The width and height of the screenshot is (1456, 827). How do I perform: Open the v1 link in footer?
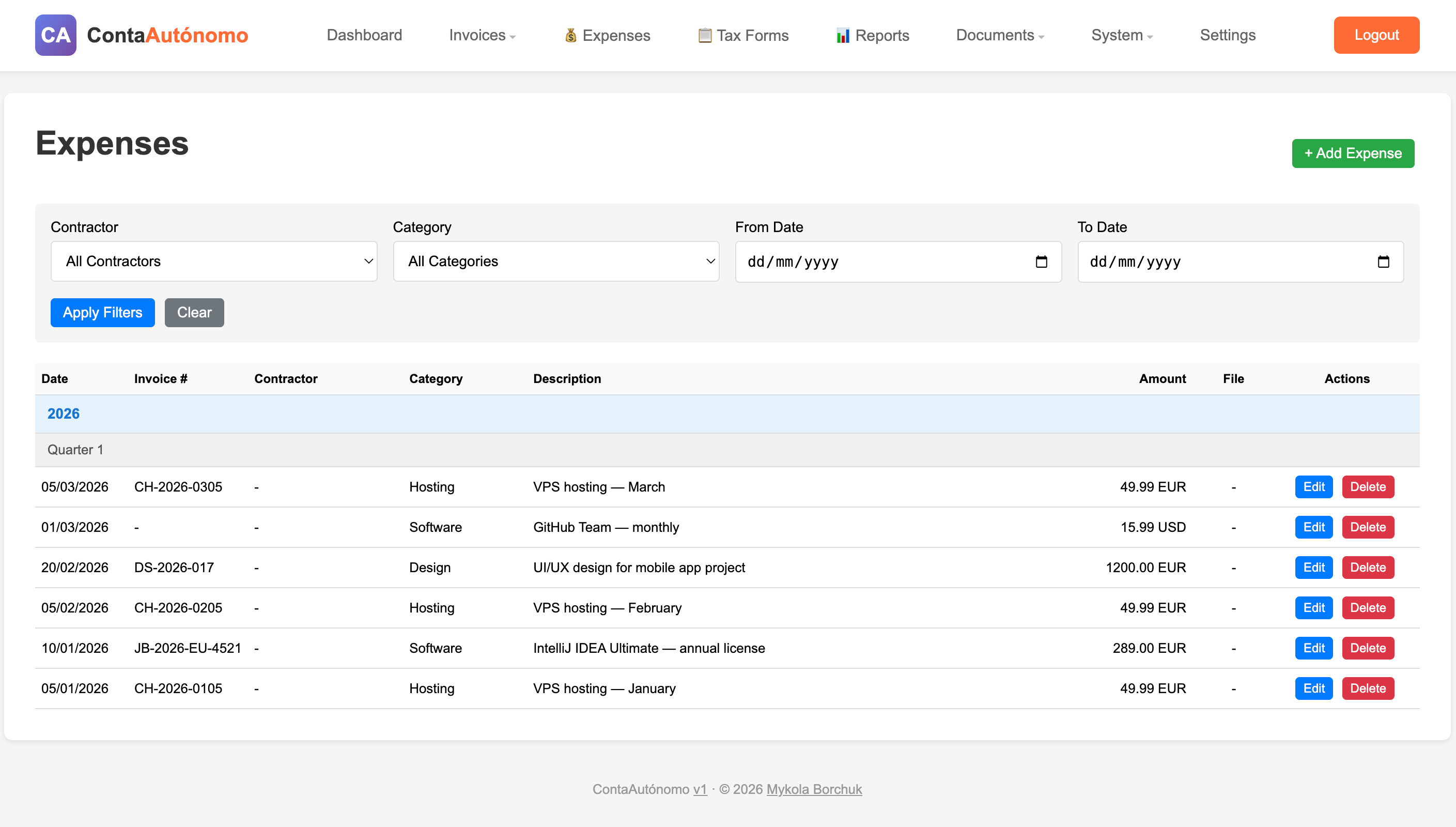coord(700,789)
